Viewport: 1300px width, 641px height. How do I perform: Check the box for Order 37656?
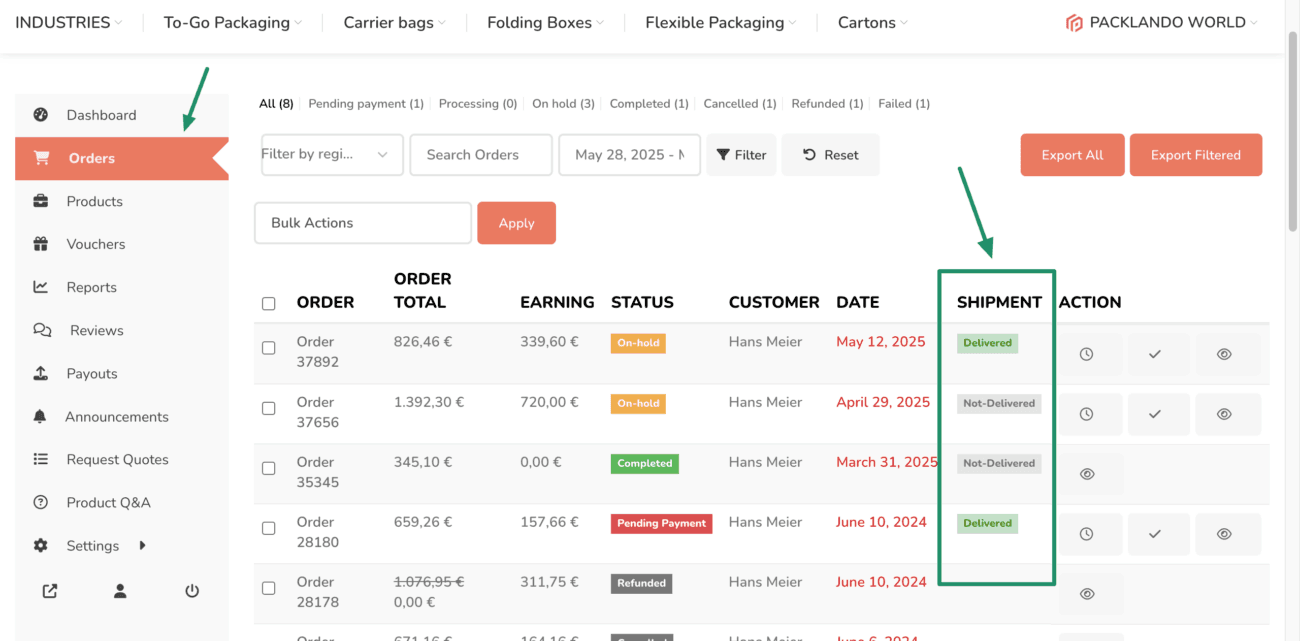tap(268, 408)
